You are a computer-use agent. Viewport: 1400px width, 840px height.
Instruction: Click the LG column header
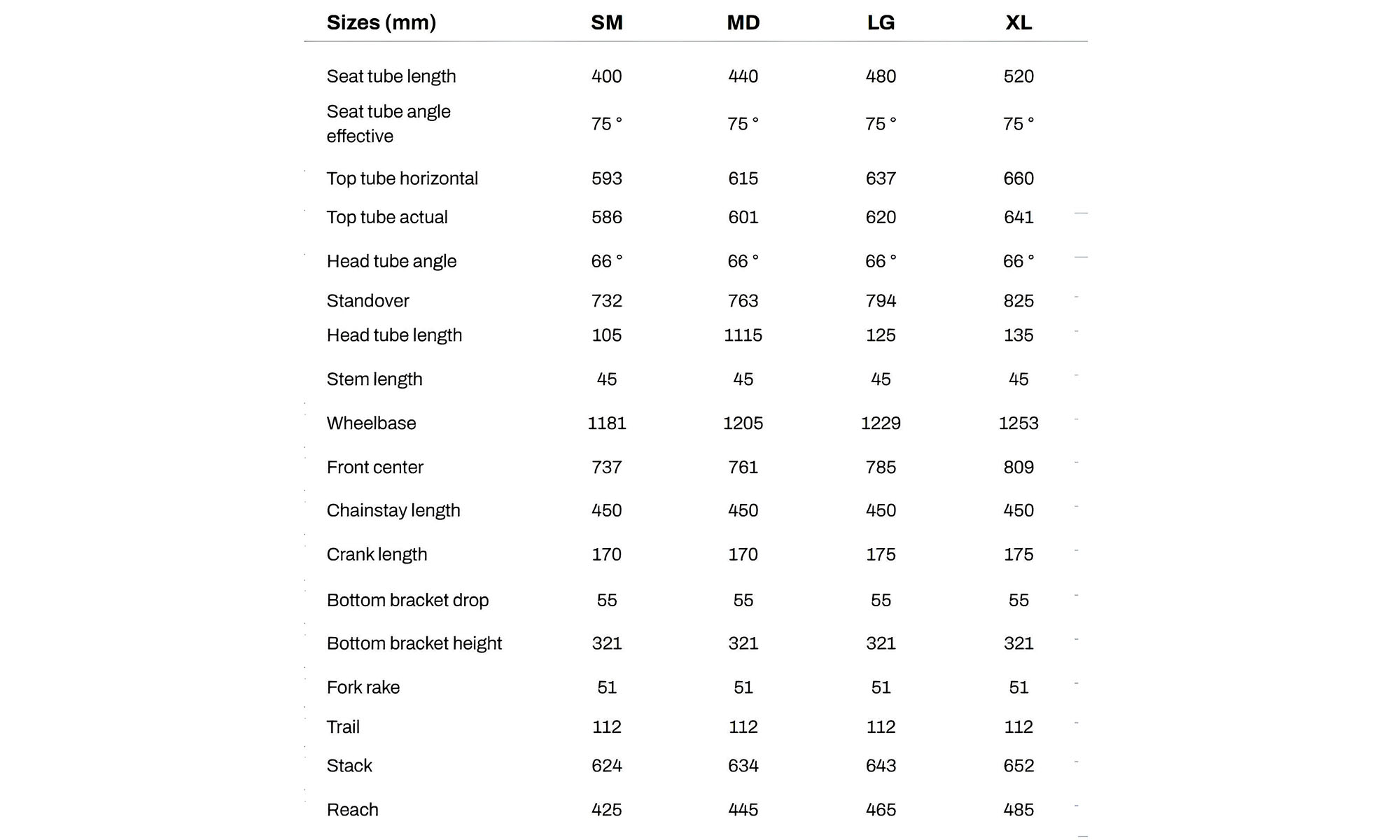pos(881,23)
